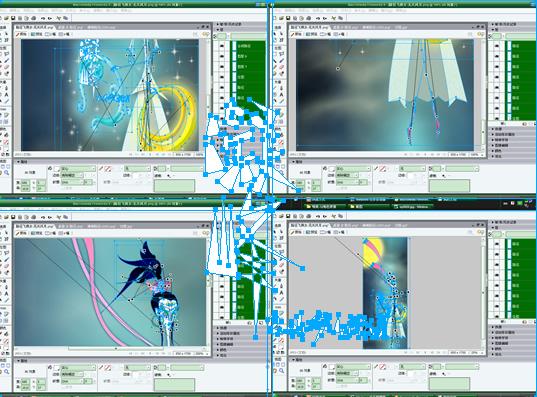This screenshot has width=537, height=397.
Task: Click the Undo arrow above the pink-ribbon canvas
Action: click(43, 217)
